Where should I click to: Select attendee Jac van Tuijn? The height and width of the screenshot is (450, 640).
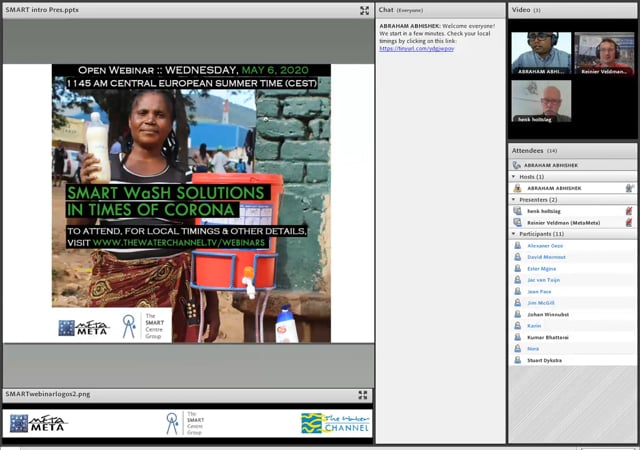(543, 280)
